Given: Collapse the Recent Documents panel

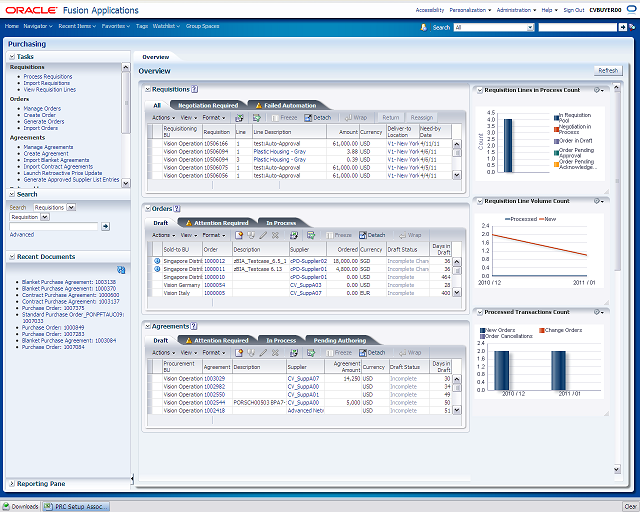Looking at the screenshot, I should [x=12, y=257].
